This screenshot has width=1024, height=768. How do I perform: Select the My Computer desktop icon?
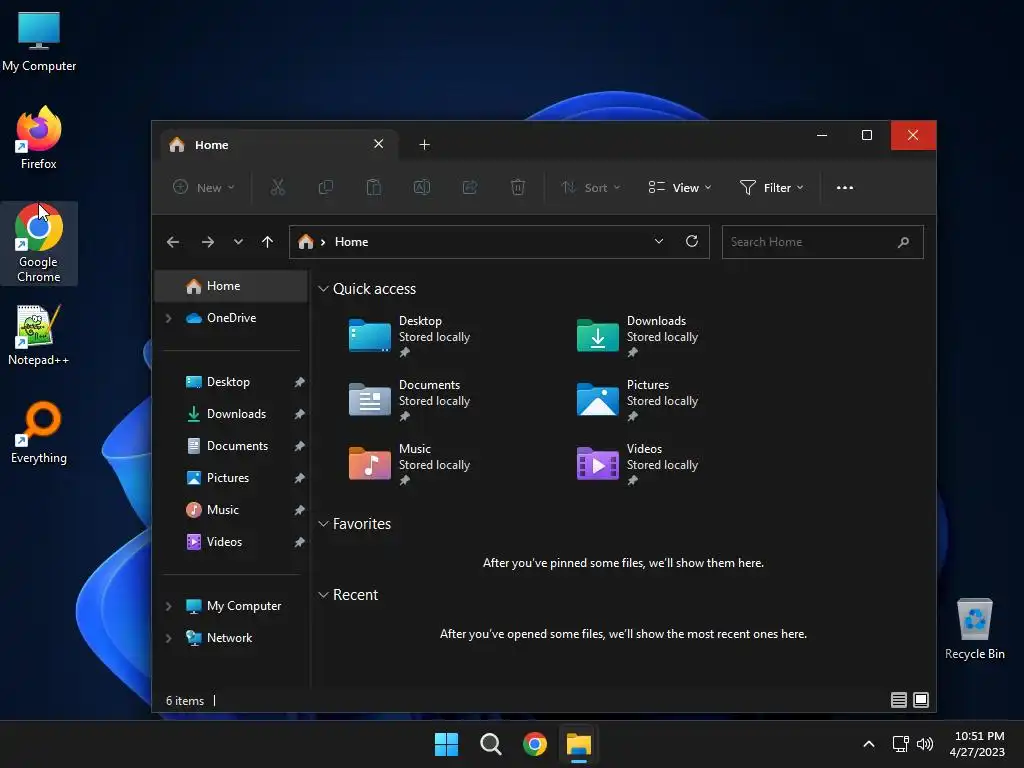(x=39, y=40)
